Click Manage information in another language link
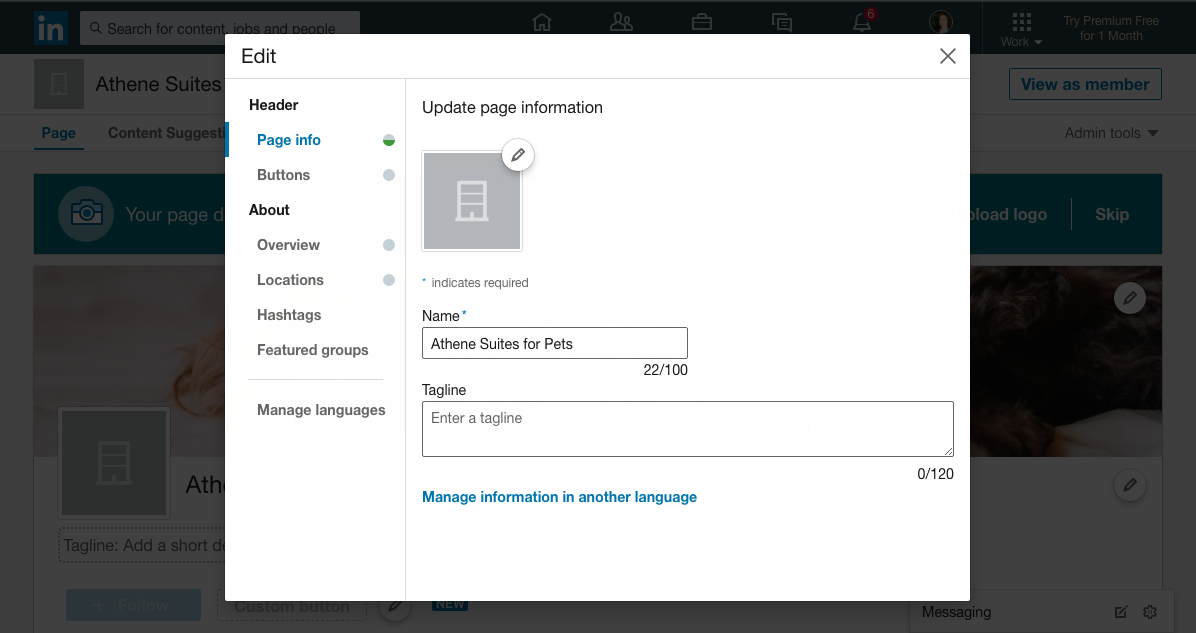This screenshot has height=633, width=1196. coord(559,497)
